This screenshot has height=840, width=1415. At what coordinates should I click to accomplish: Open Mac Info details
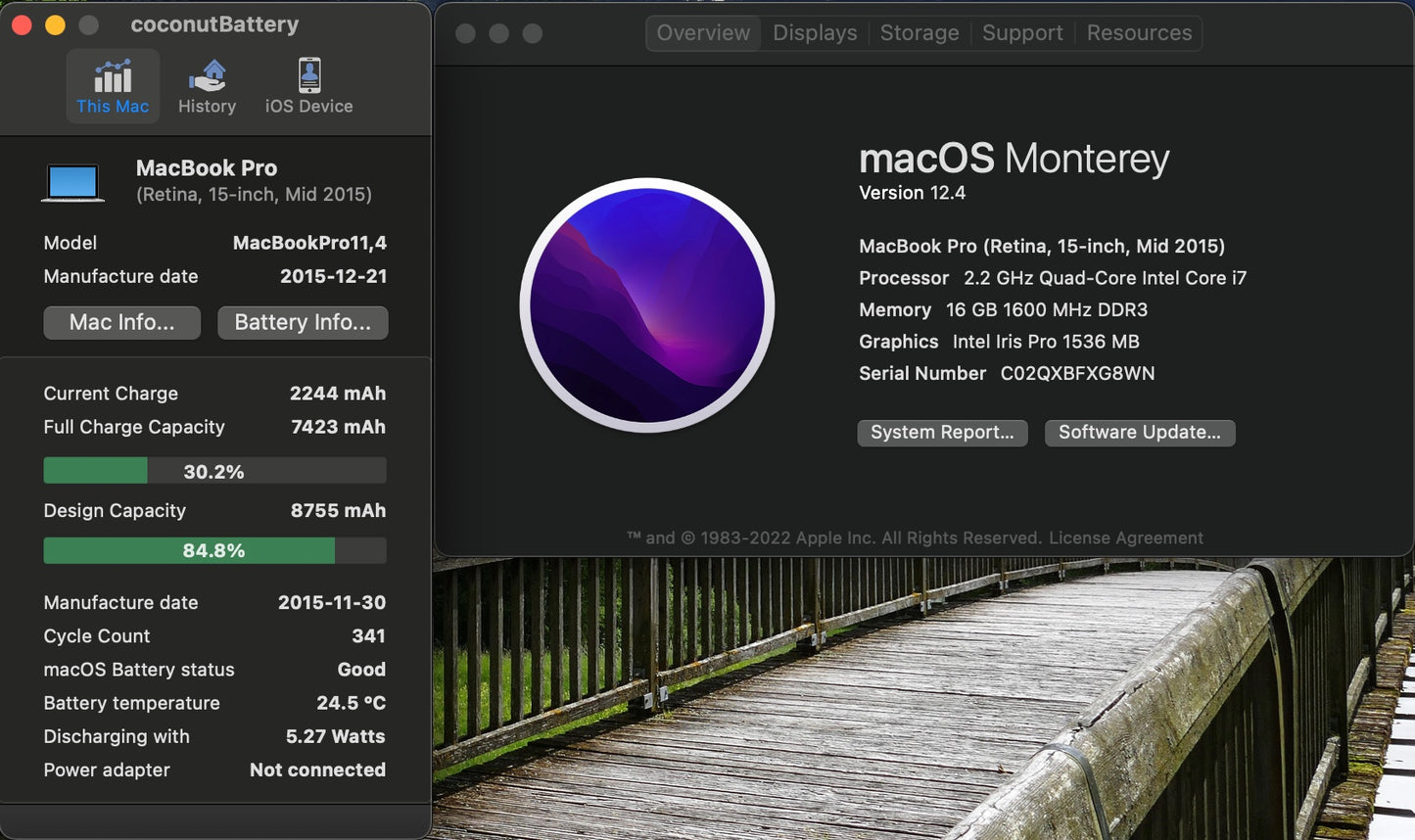(121, 322)
